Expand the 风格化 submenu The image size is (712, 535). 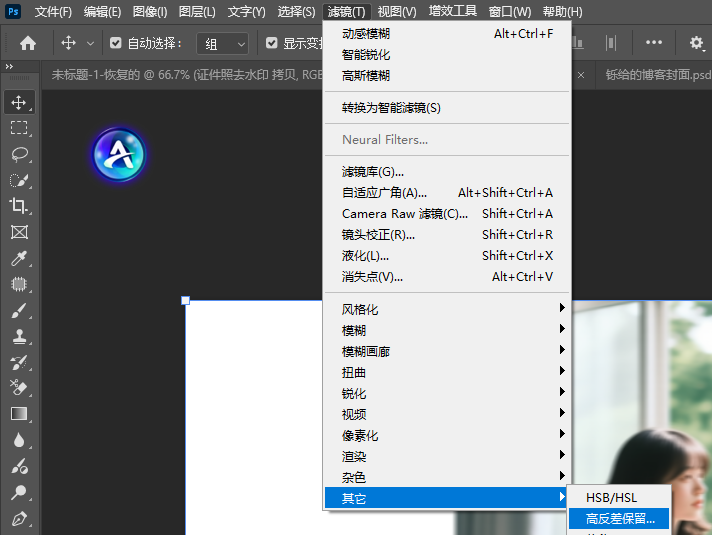coord(447,309)
